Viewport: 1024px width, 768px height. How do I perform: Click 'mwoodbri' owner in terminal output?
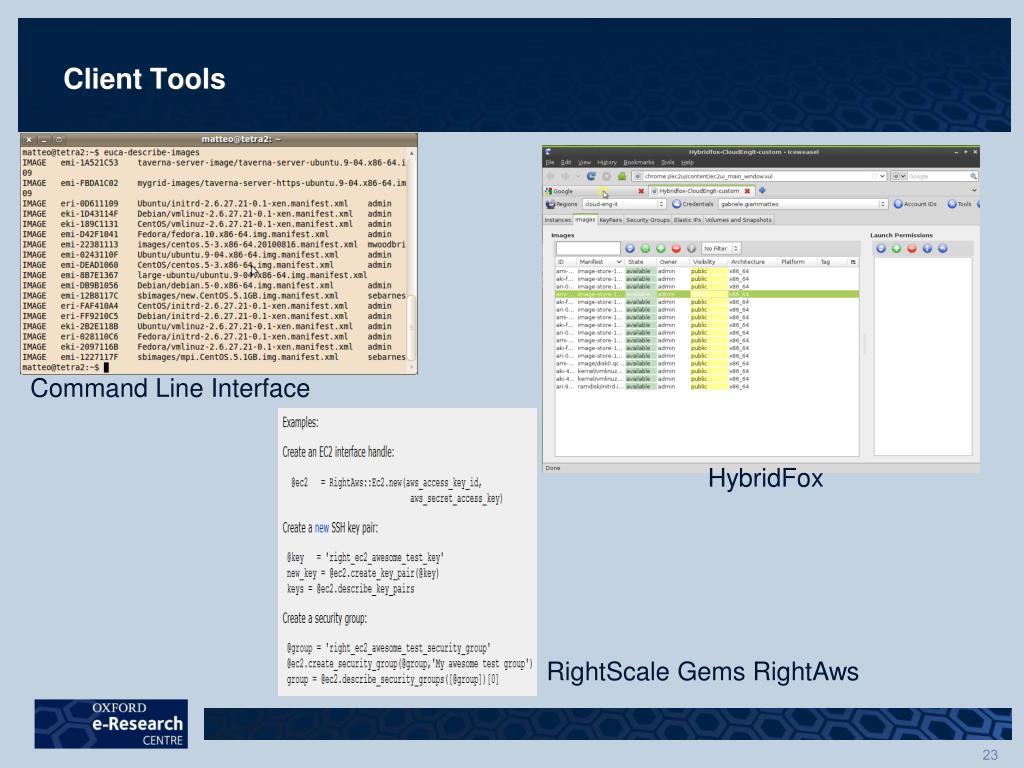click(x=386, y=244)
